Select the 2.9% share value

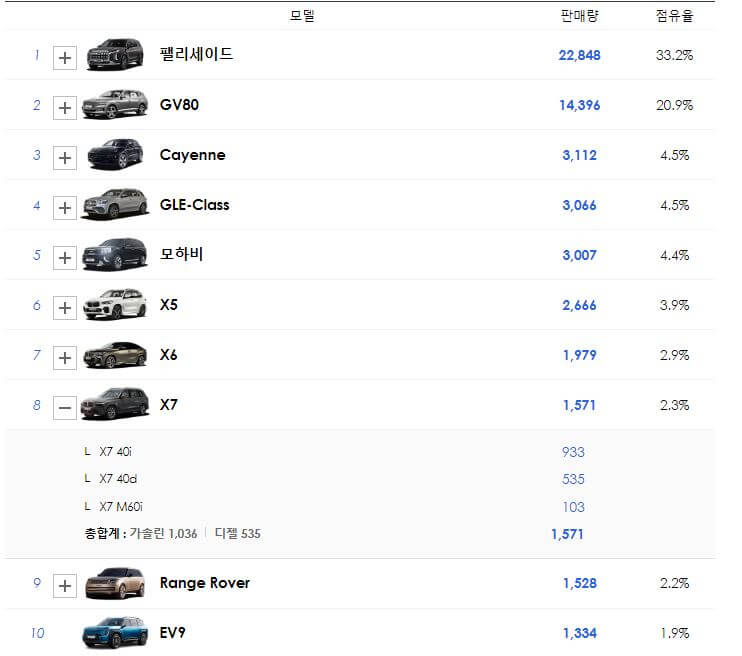(x=674, y=355)
